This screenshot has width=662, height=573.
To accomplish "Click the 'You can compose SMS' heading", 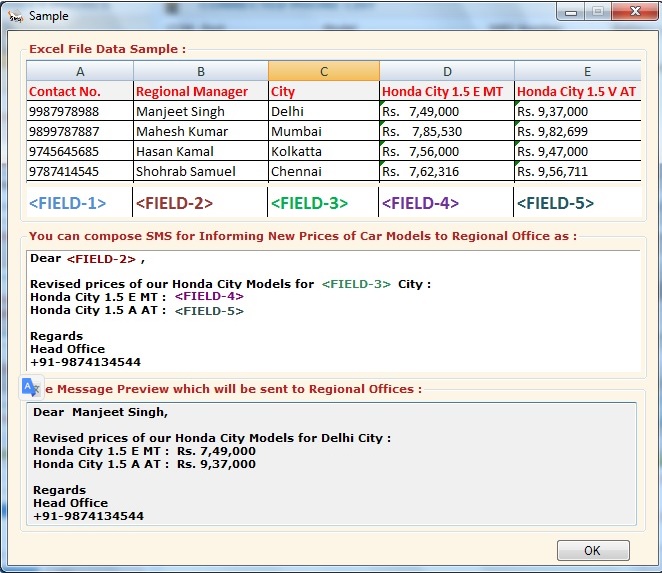I will 303,236.
